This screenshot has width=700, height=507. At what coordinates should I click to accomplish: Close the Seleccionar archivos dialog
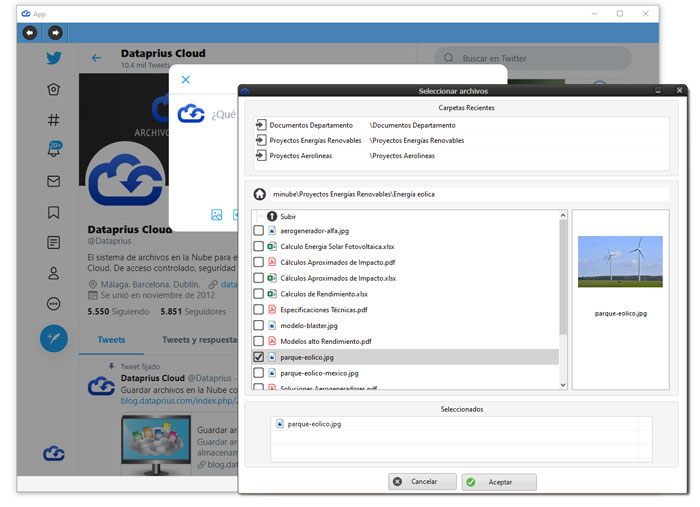coord(679,90)
